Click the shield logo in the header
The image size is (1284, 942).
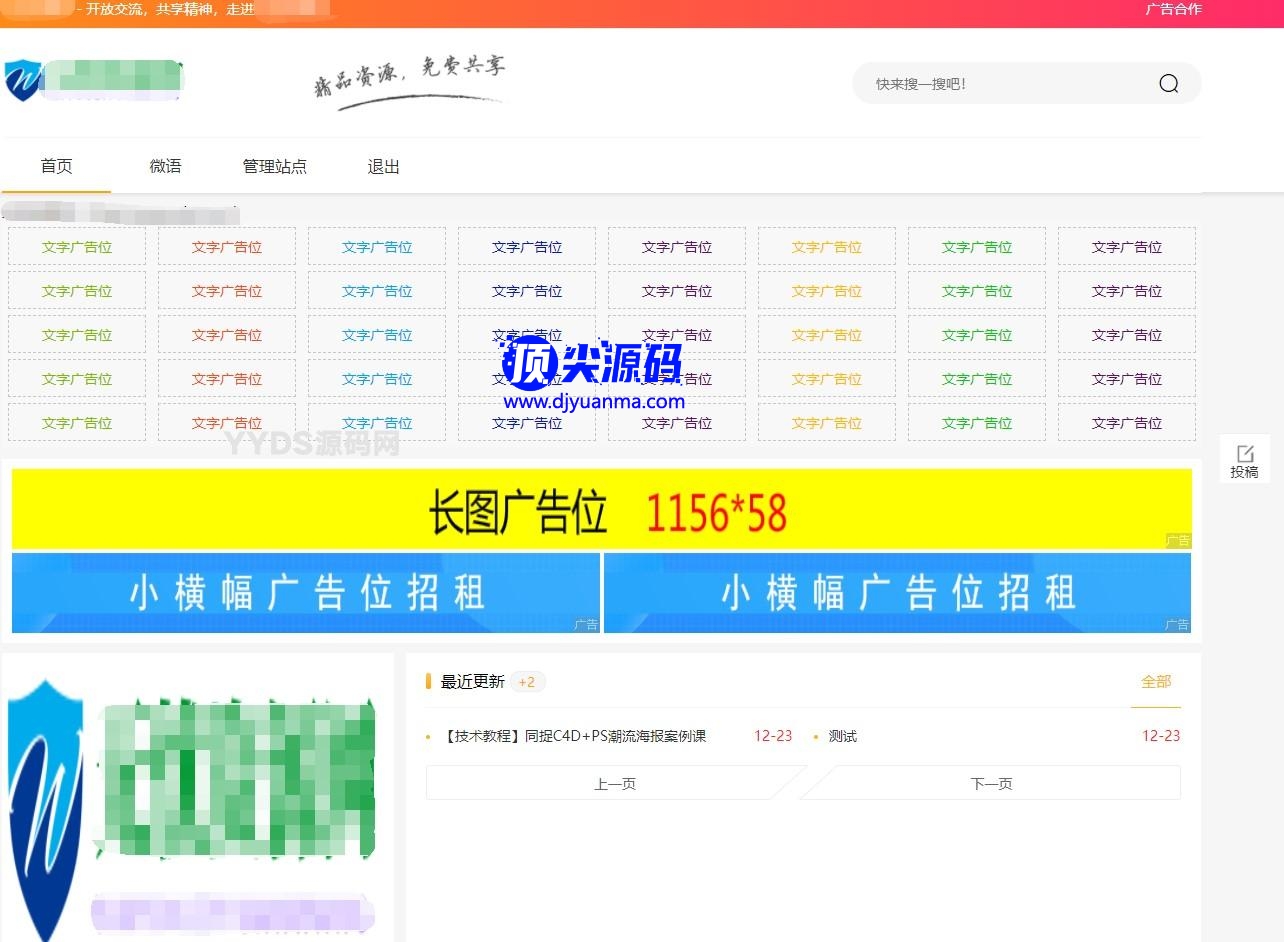click(21, 81)
